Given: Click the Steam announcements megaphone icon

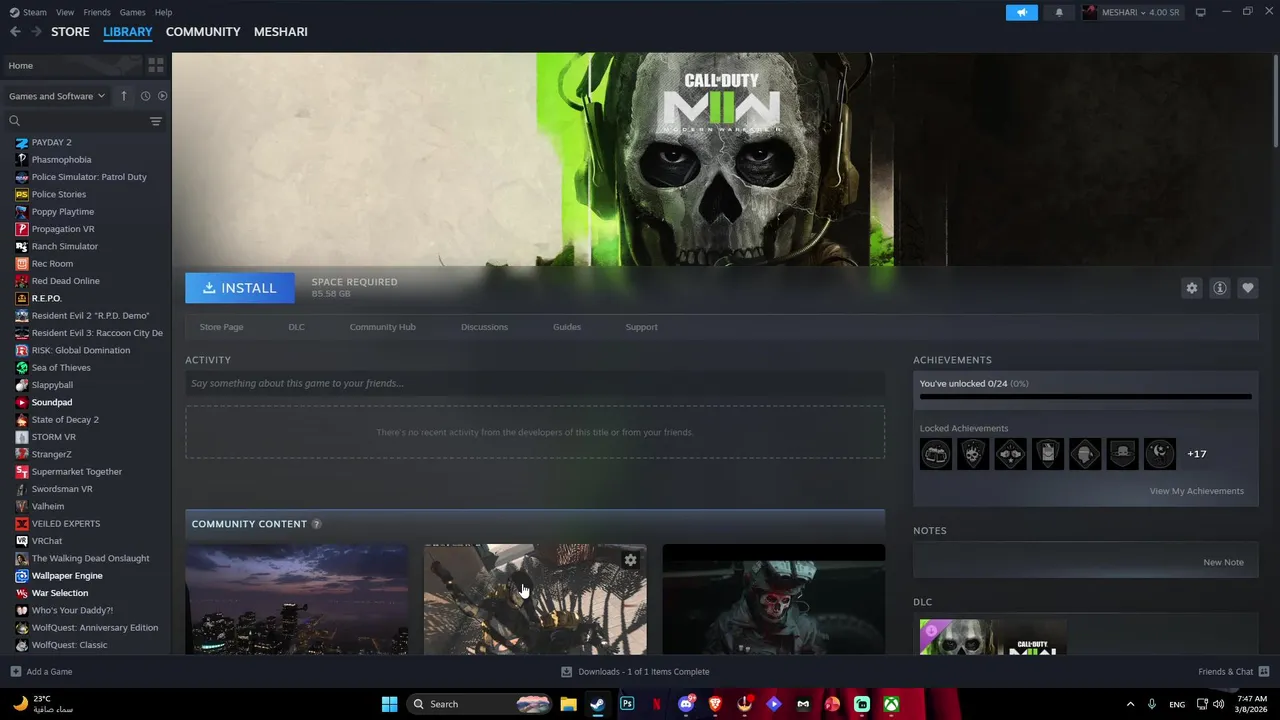Looking at the screenshot, I should pyautogui.click(x=1021, y=12).
